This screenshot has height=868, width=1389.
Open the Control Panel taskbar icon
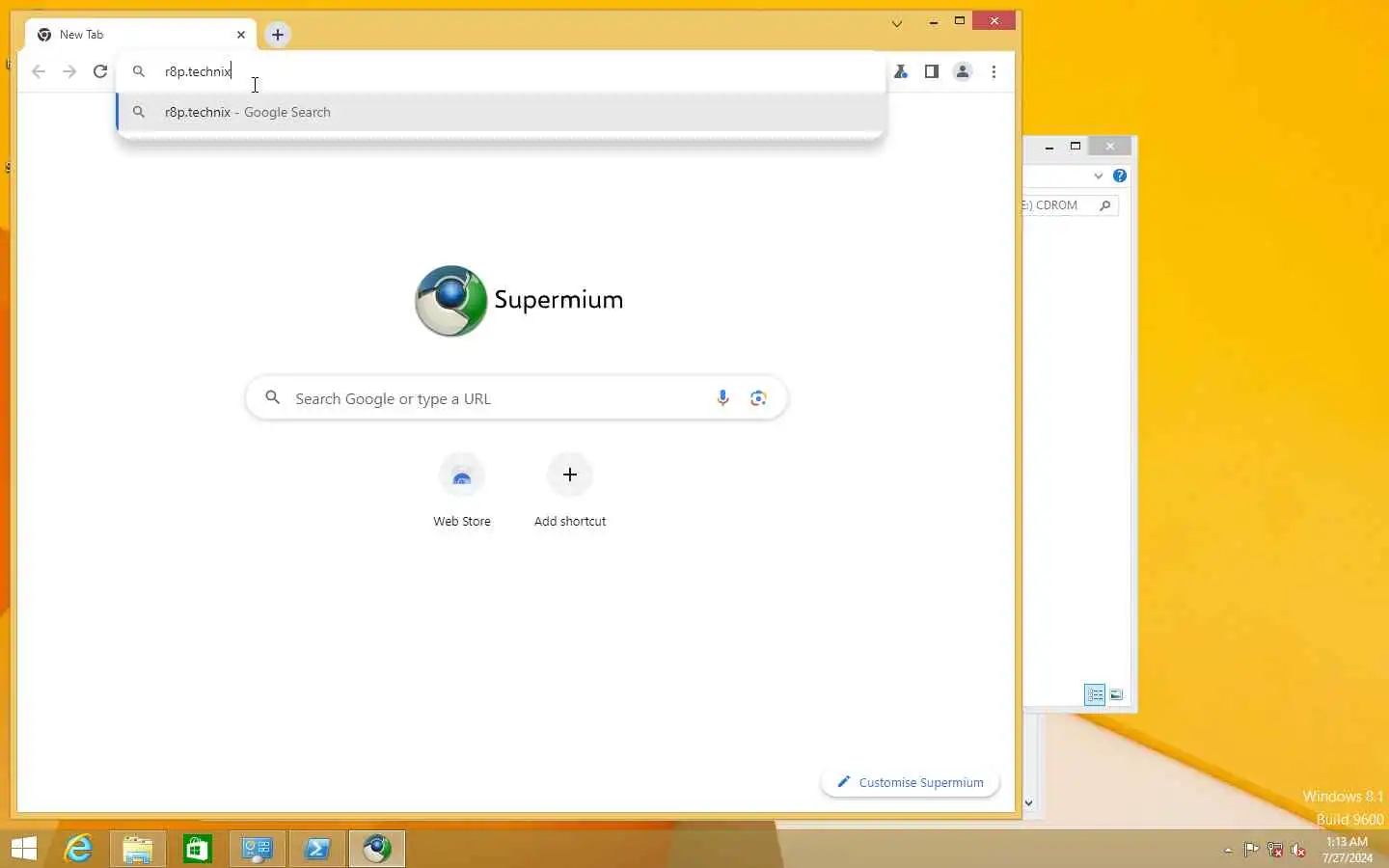[x=258, y=849]
